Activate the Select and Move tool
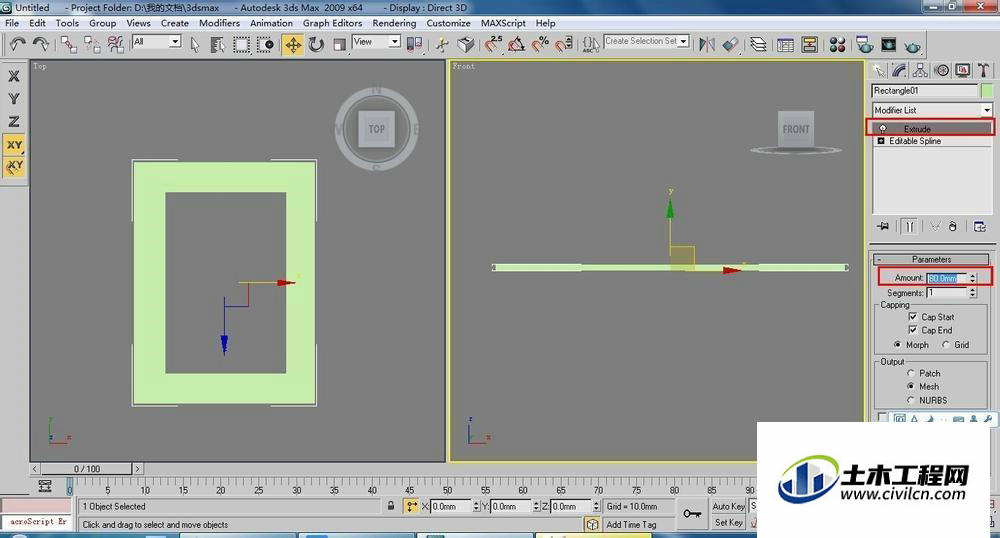 click(293, 45)
